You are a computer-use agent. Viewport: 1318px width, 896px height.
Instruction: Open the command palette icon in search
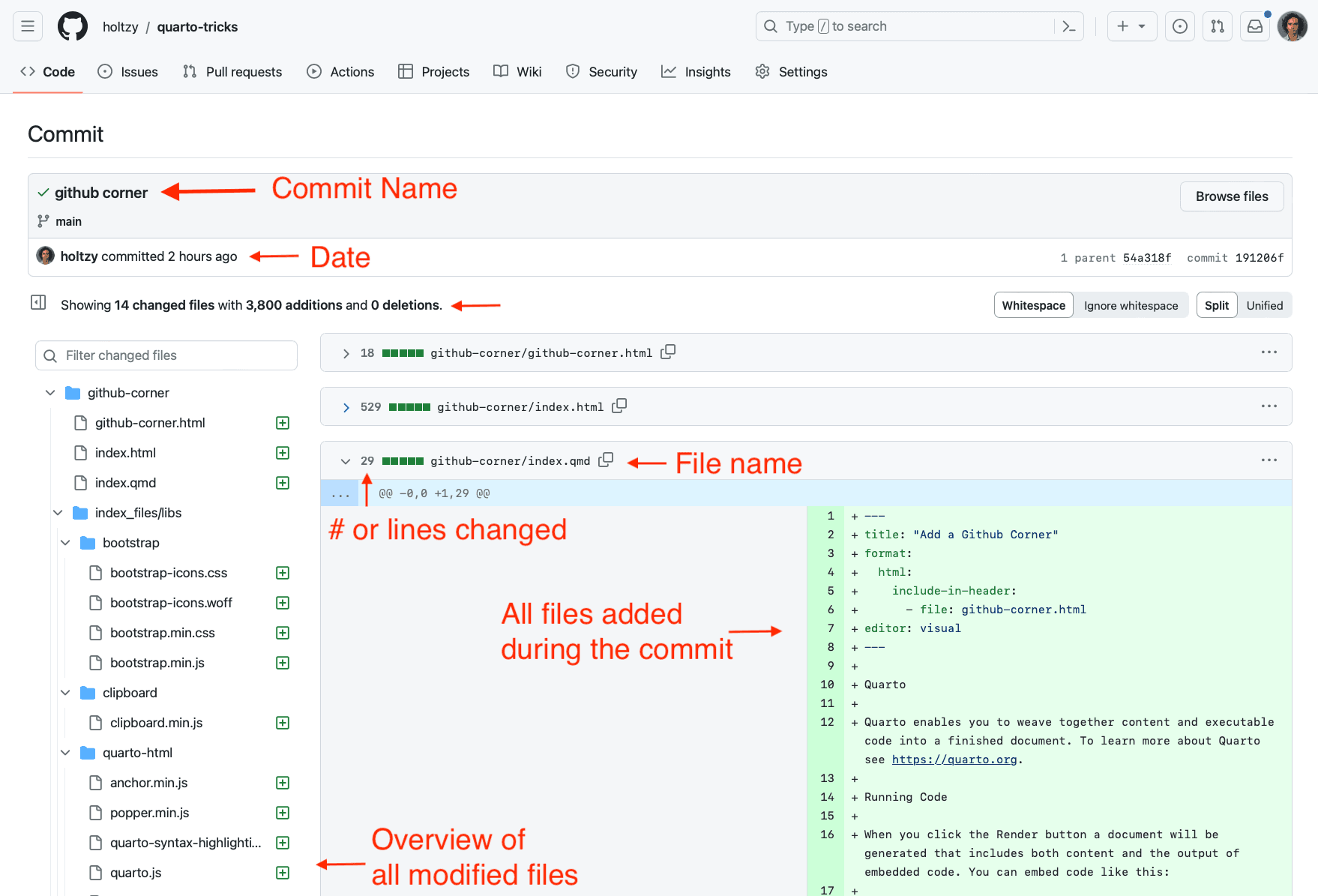coord(1069,26)
